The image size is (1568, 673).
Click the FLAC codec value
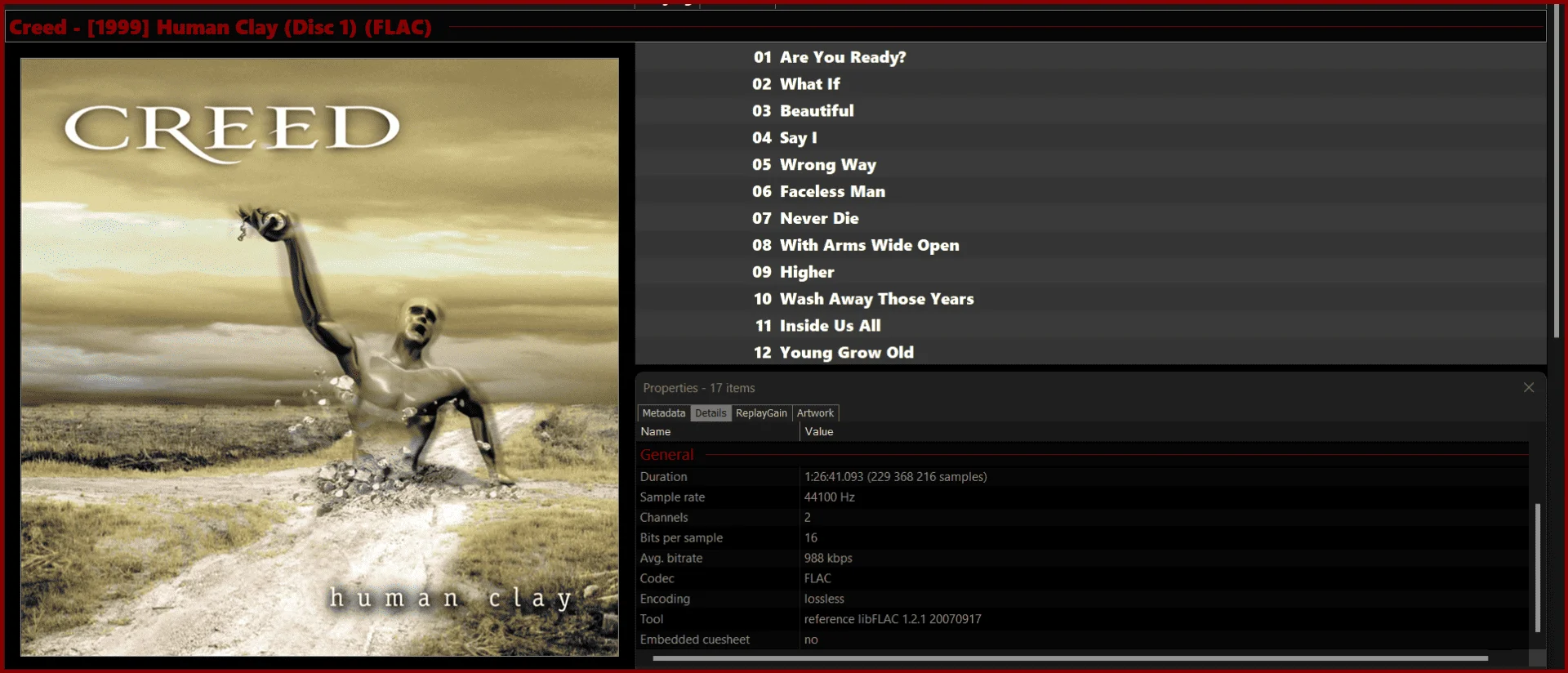pos(817,578)
